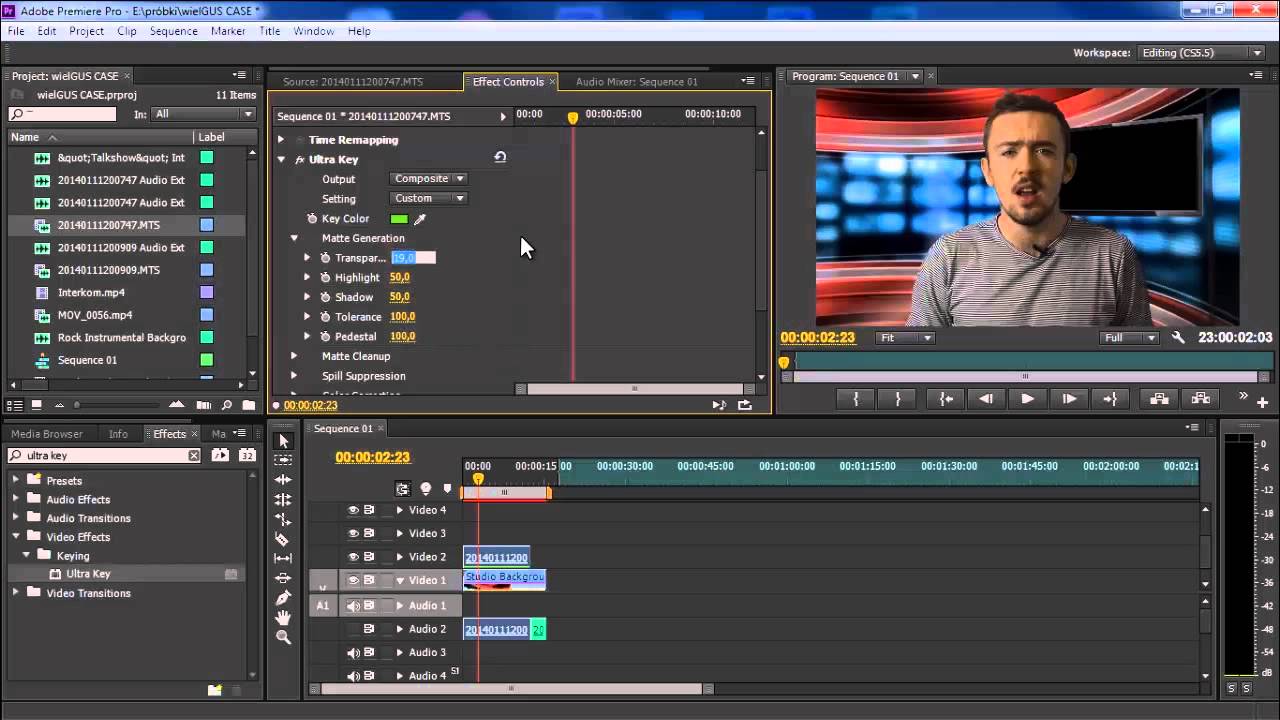The image size is (1280, 720).
Task: Click Mark Out button in Program monitor
Action: [x=898, y=398]
